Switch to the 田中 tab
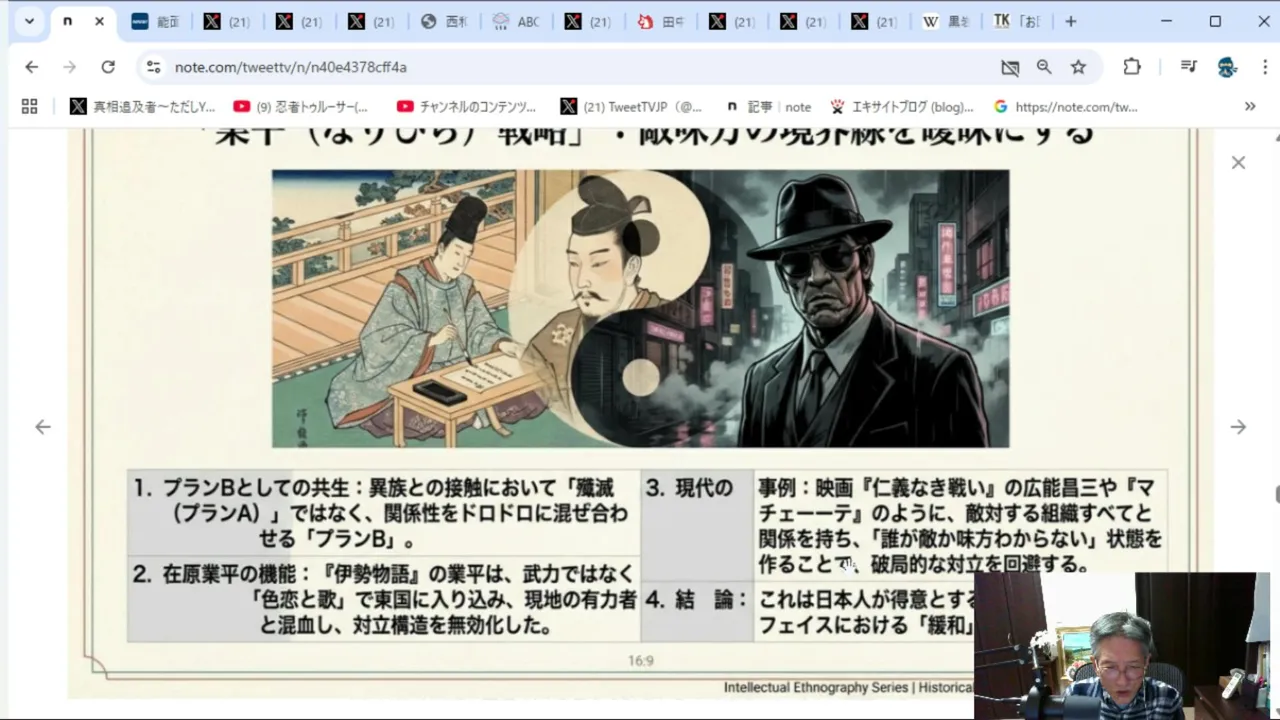 coord(660,21)
